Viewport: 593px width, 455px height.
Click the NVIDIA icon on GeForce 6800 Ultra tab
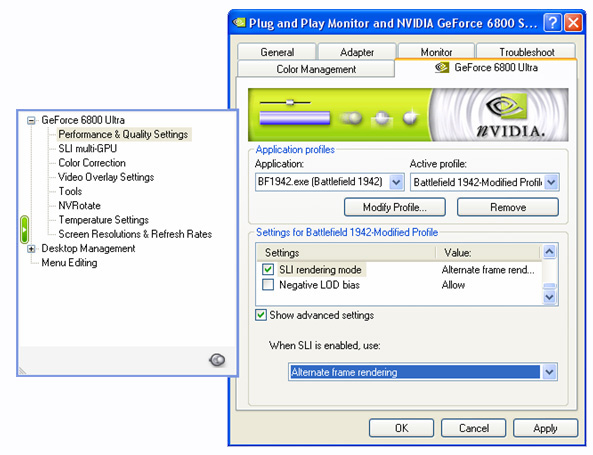(x=442, y=68)
